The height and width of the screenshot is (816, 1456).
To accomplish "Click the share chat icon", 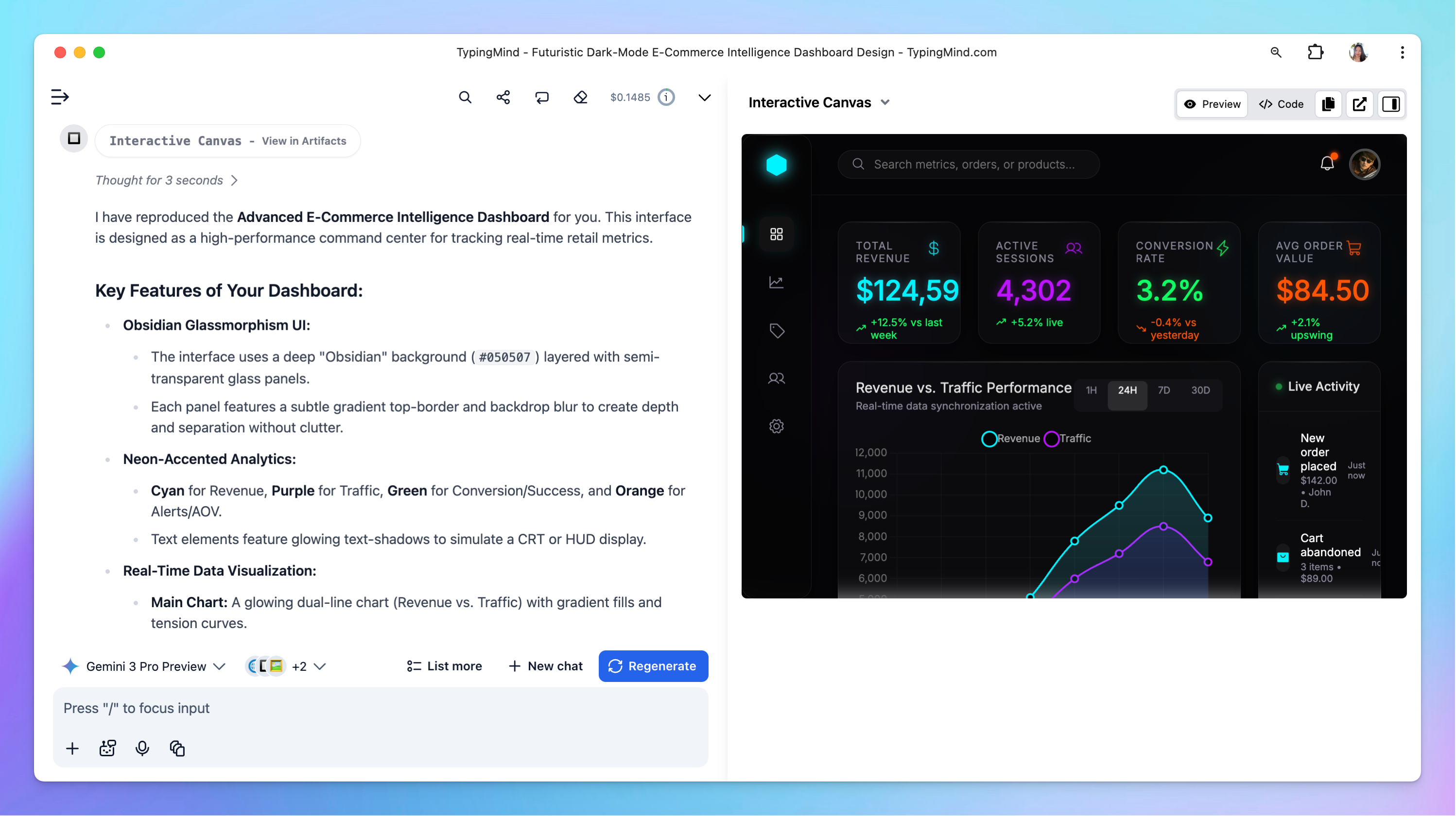I will 503,97.
